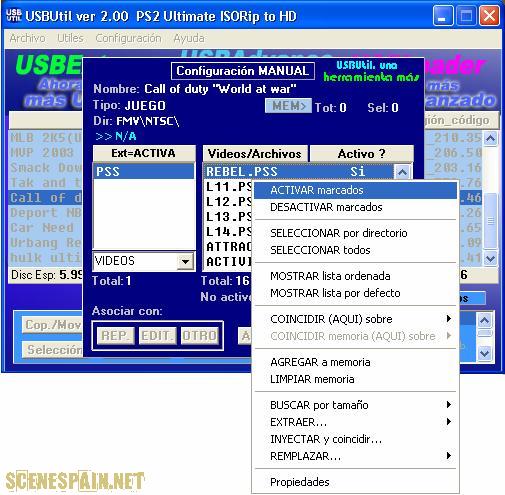The height and width of the screenshot is (495, 505).
Task: Select the L12.PSS file row
Action: click(x=229, y=202)
